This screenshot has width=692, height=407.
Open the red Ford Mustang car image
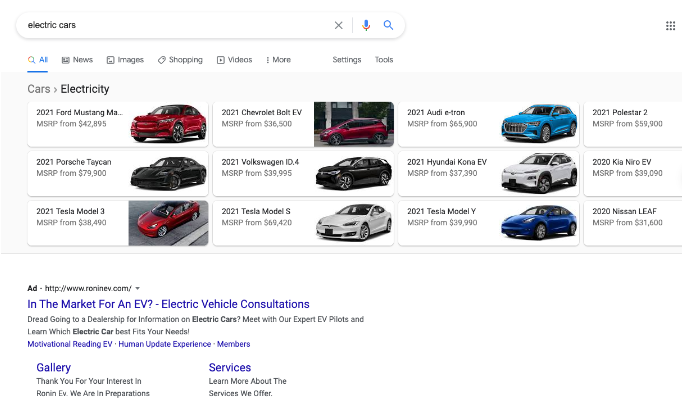click(x=168, y=124)
